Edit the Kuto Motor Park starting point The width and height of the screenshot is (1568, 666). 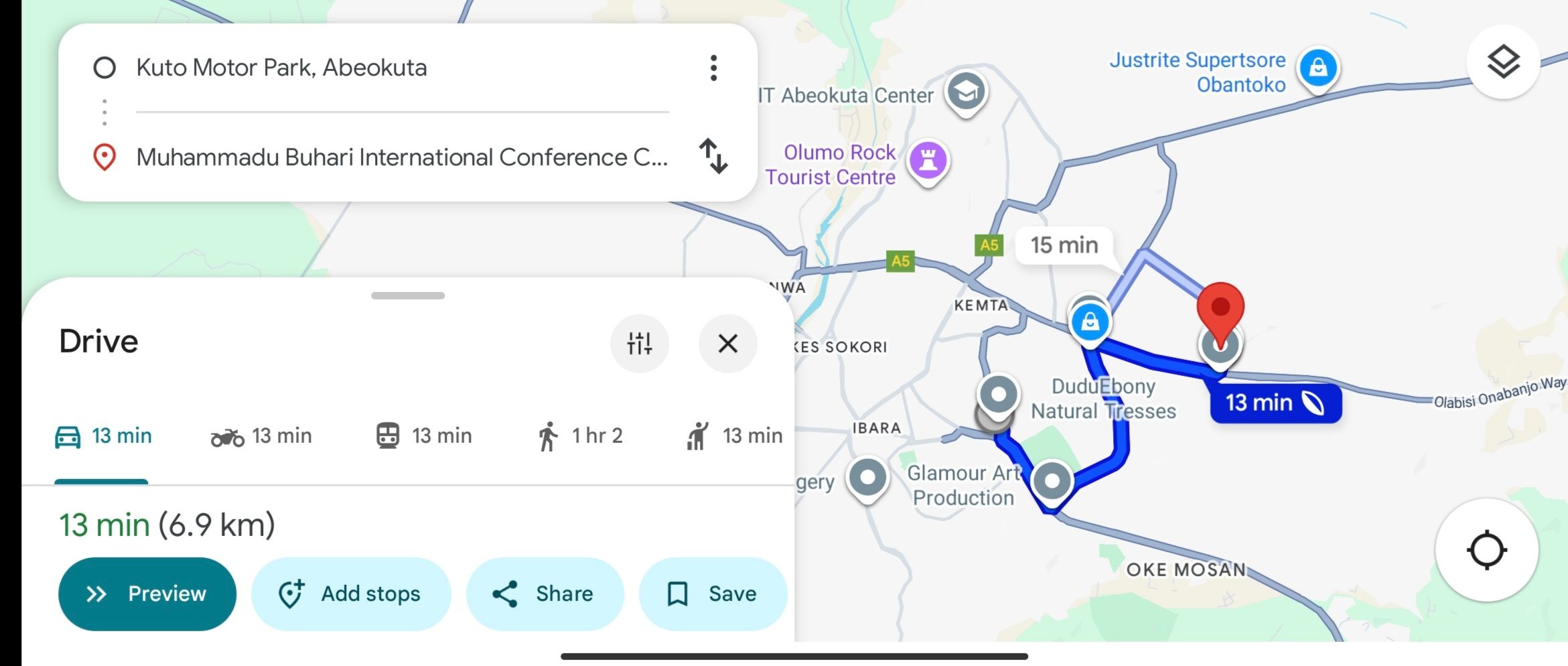tap(281, 68)
